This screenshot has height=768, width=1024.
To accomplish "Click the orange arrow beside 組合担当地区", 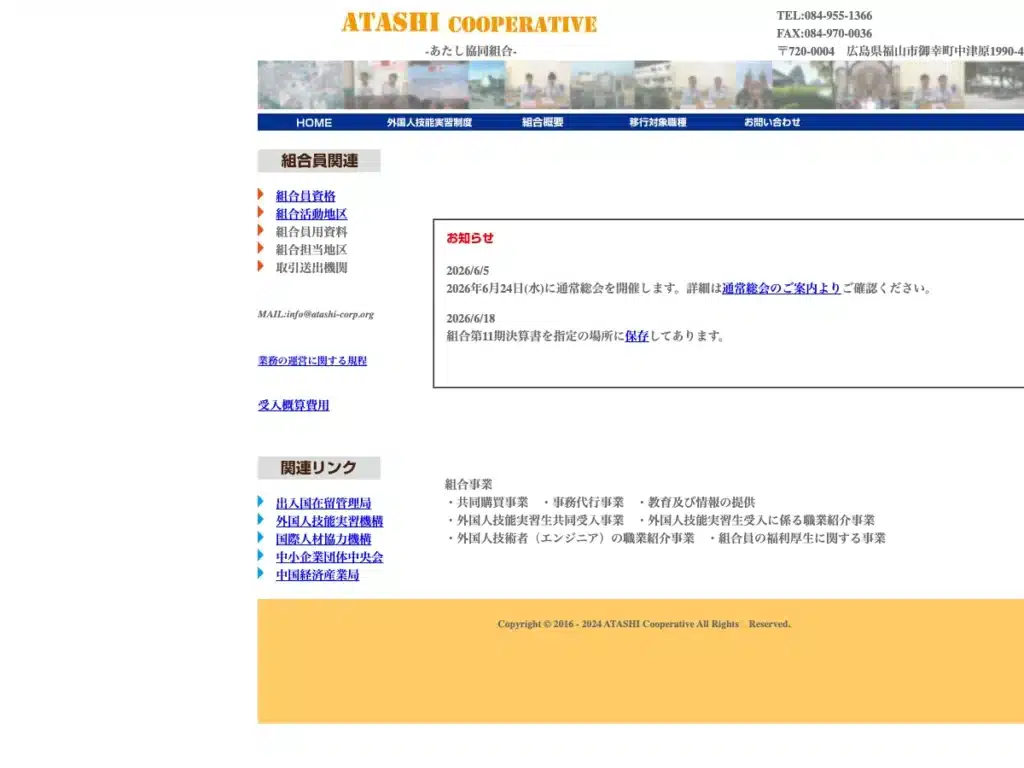I will [261, 248].
